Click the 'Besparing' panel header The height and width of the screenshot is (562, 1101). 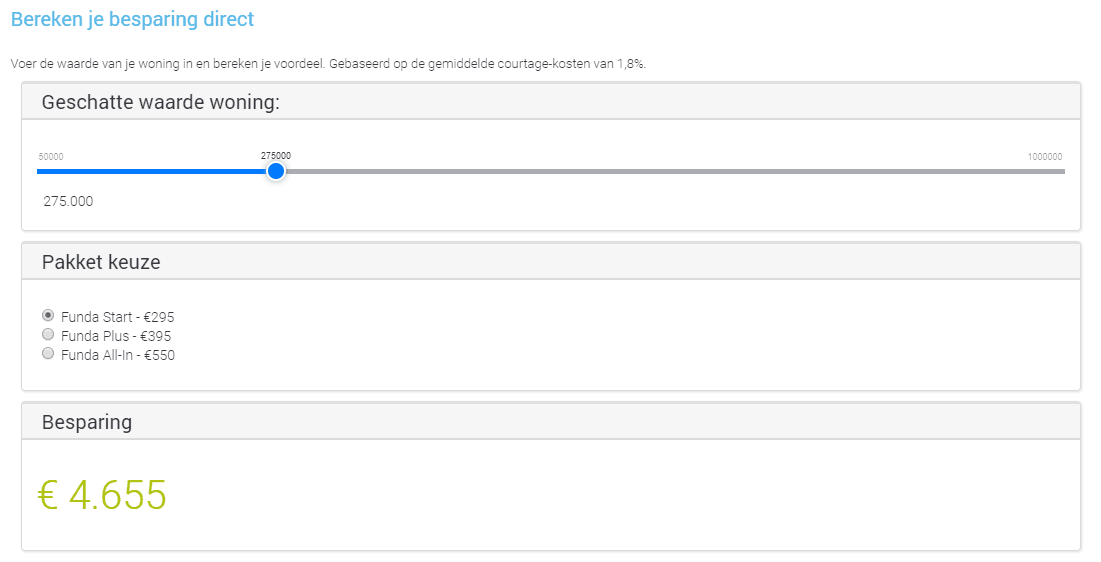point(551,422)
